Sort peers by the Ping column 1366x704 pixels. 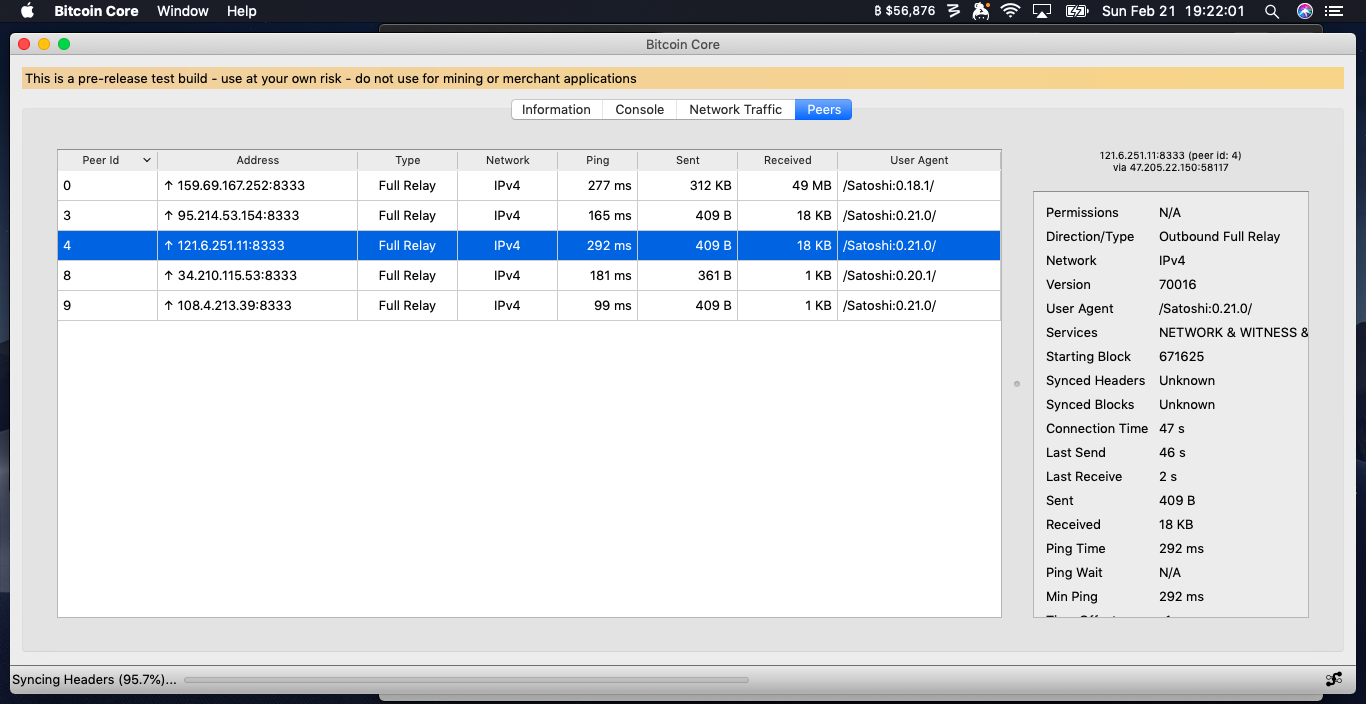tap(597, 160)
